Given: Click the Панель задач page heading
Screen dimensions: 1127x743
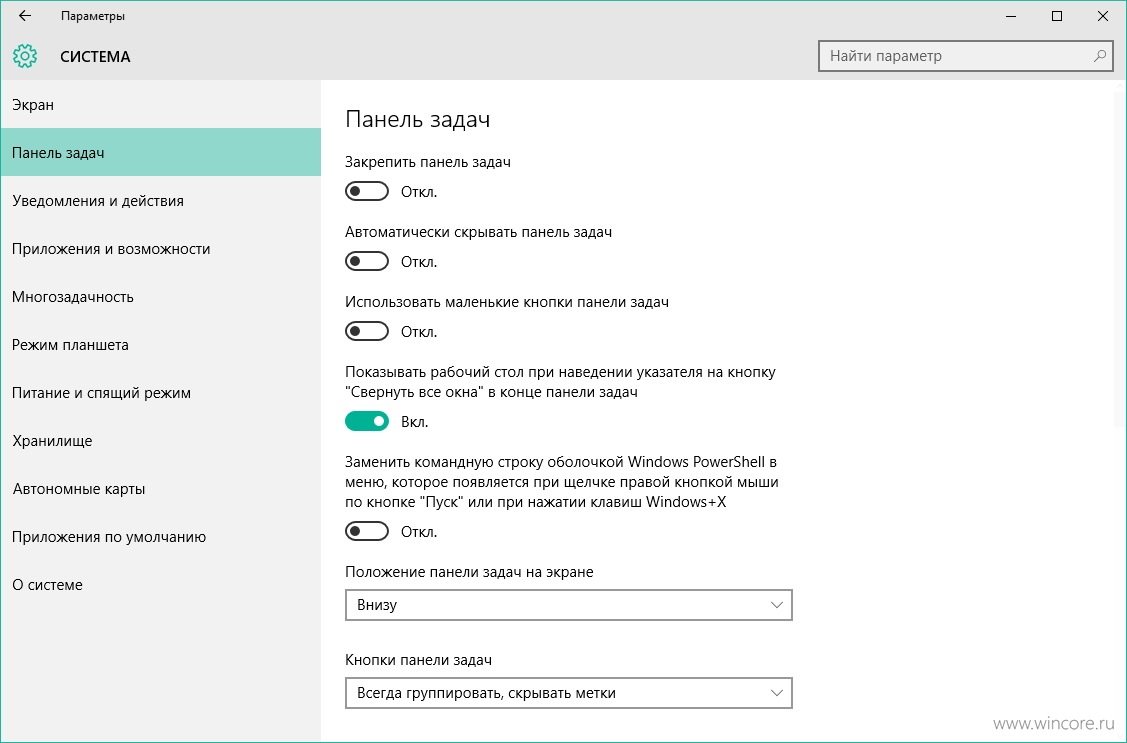Looking at the screenshot, I should pyautogui.click(x=418, y=119).
